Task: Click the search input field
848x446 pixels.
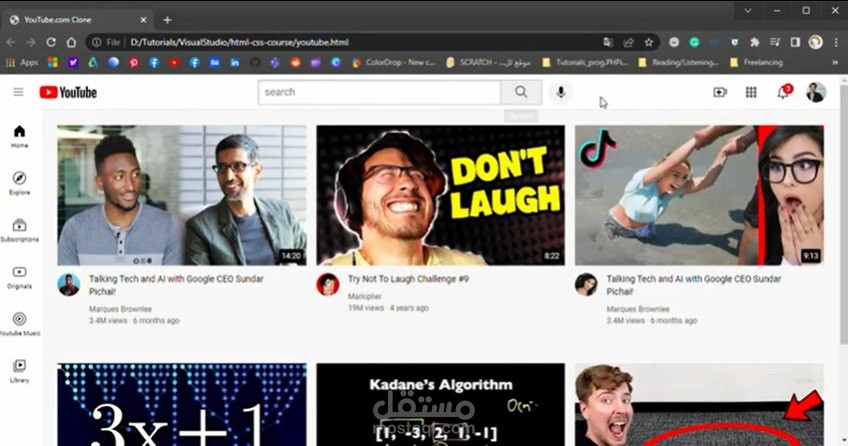Action: pyautogui.click(x=380, y=92)
